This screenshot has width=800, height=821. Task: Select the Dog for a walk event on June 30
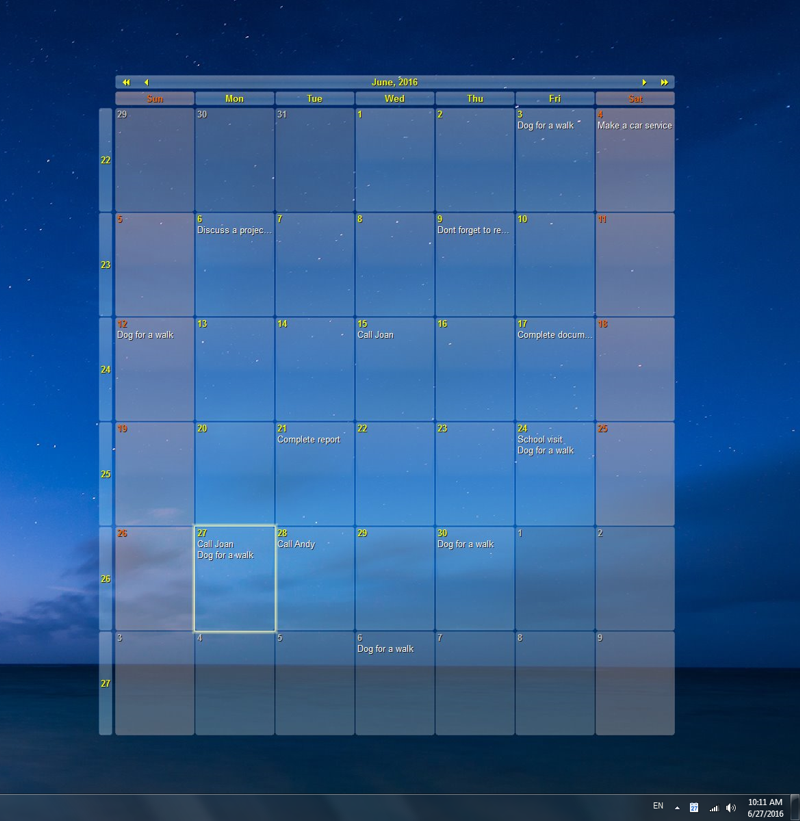coord(464,544)
